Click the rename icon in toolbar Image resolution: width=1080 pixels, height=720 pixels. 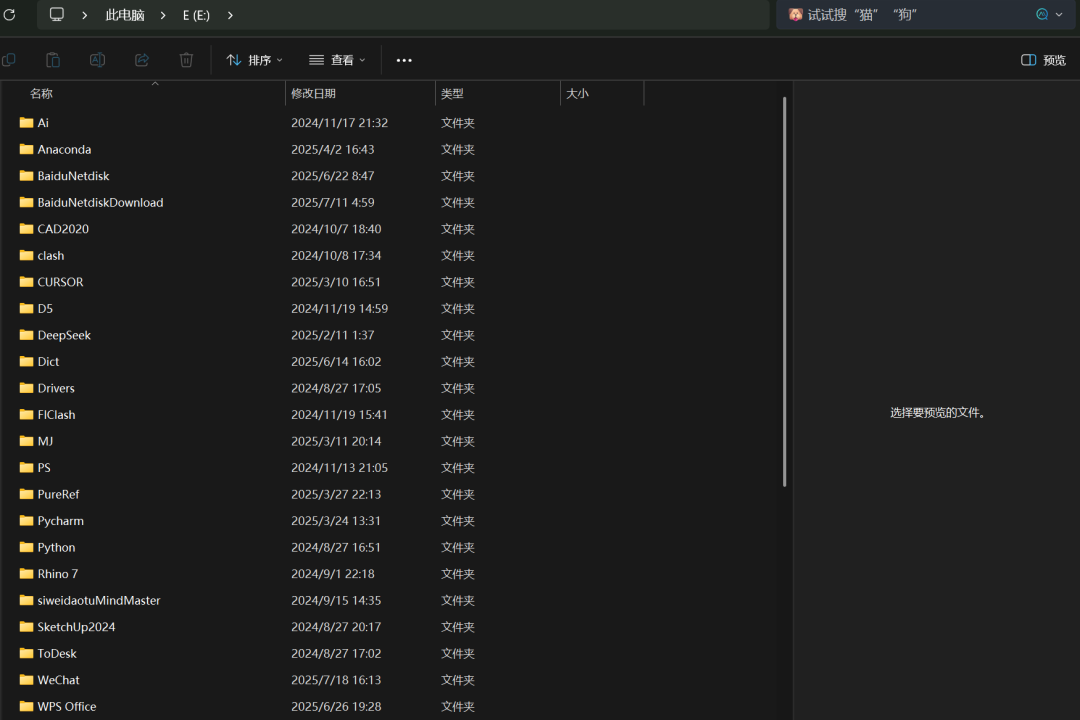click(x=97, y=60)
